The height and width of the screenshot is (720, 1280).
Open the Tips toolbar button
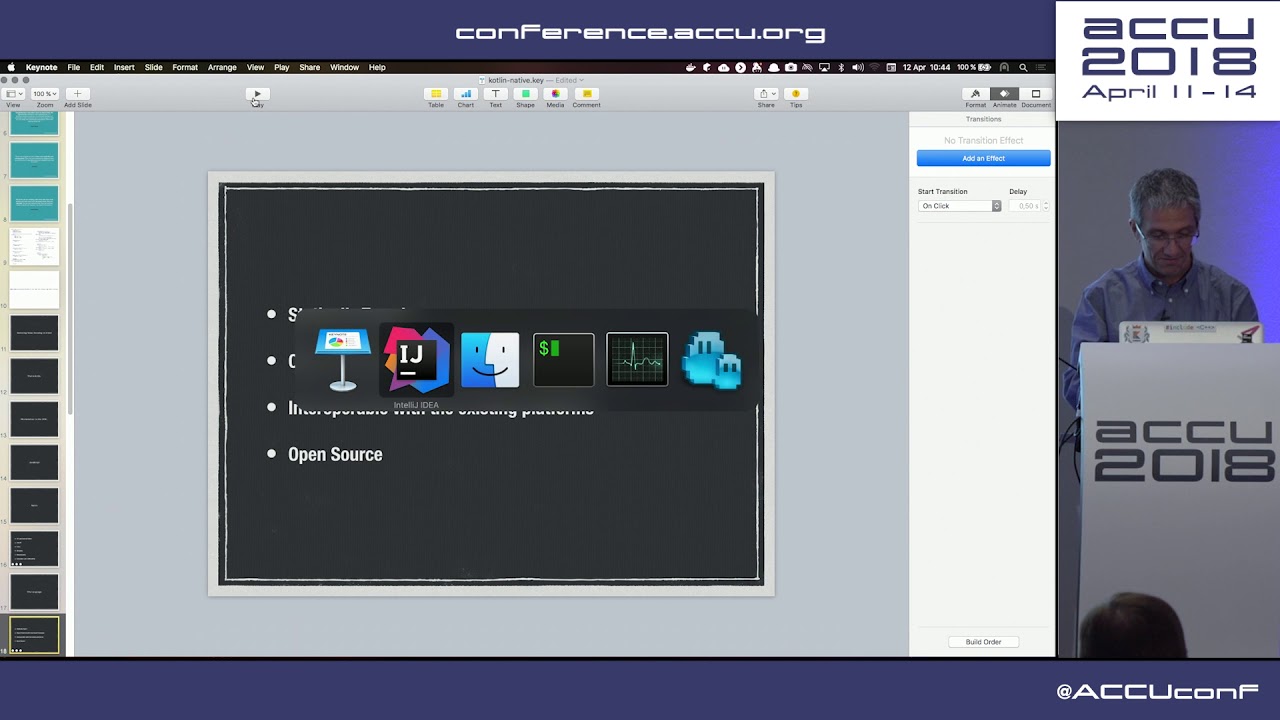796,94
